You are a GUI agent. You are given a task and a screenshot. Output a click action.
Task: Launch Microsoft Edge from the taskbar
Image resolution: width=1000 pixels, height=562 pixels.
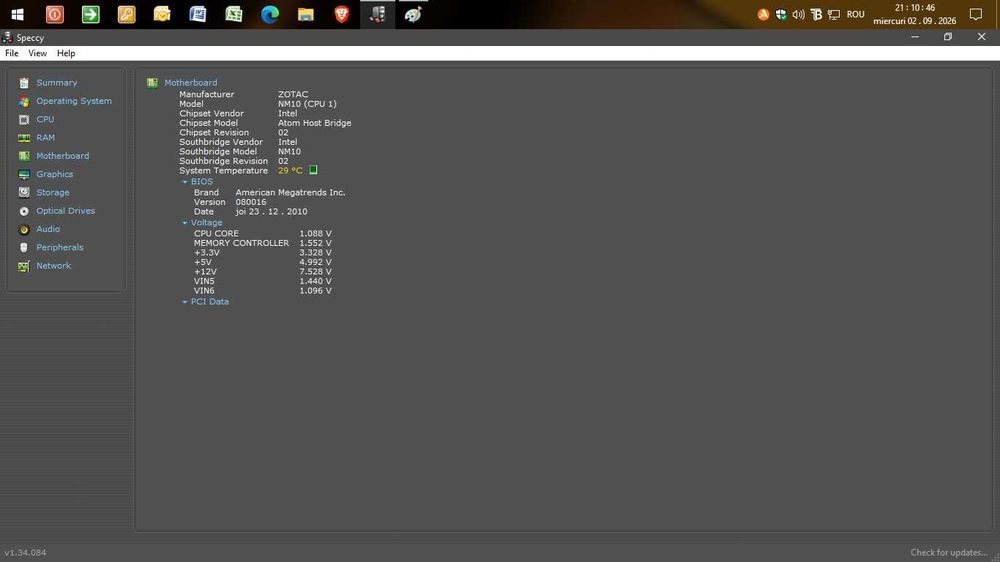tap(270, 14)
